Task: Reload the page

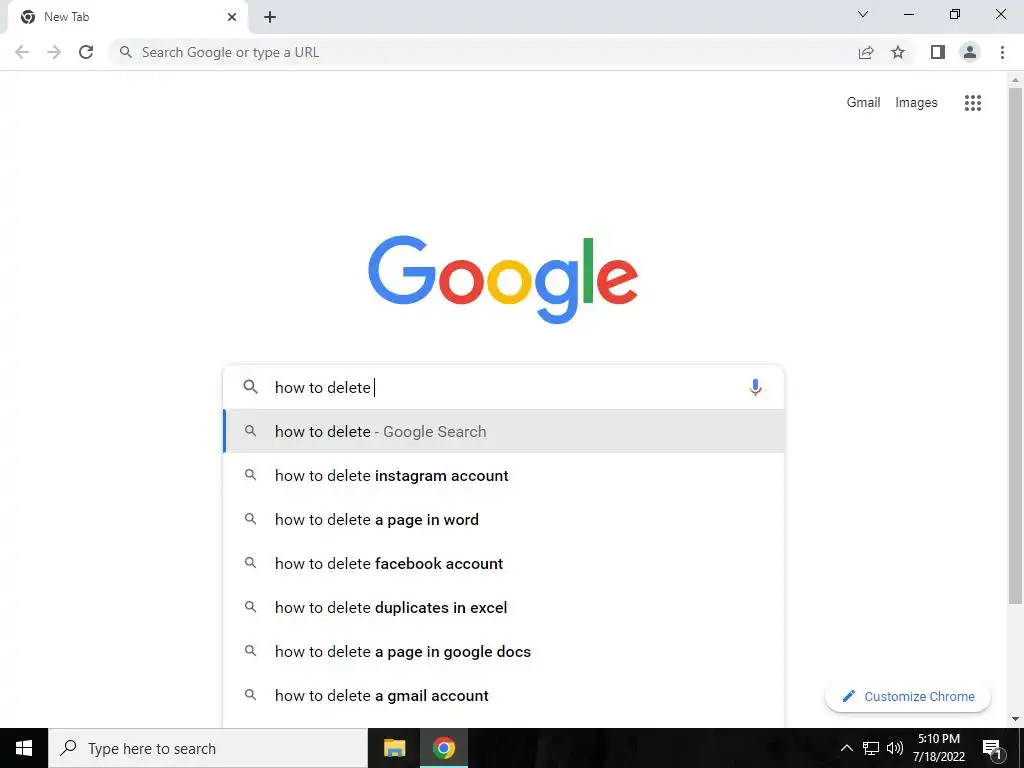Action: 86,52
